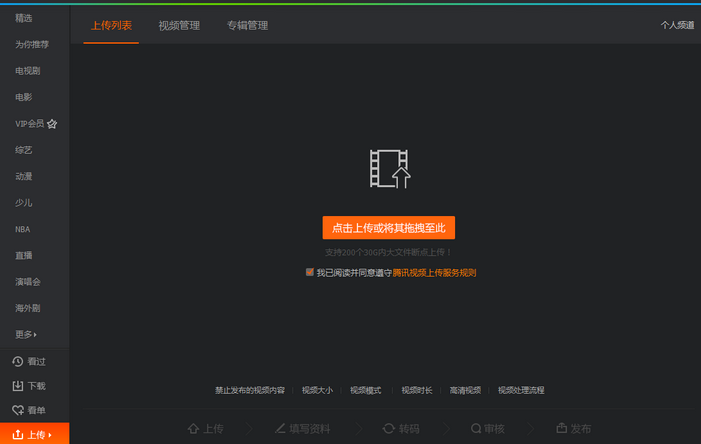Screen dimensions: 701x444
Task: Click the 填写资料 pencil step icon
Action: tap(280, 428)
